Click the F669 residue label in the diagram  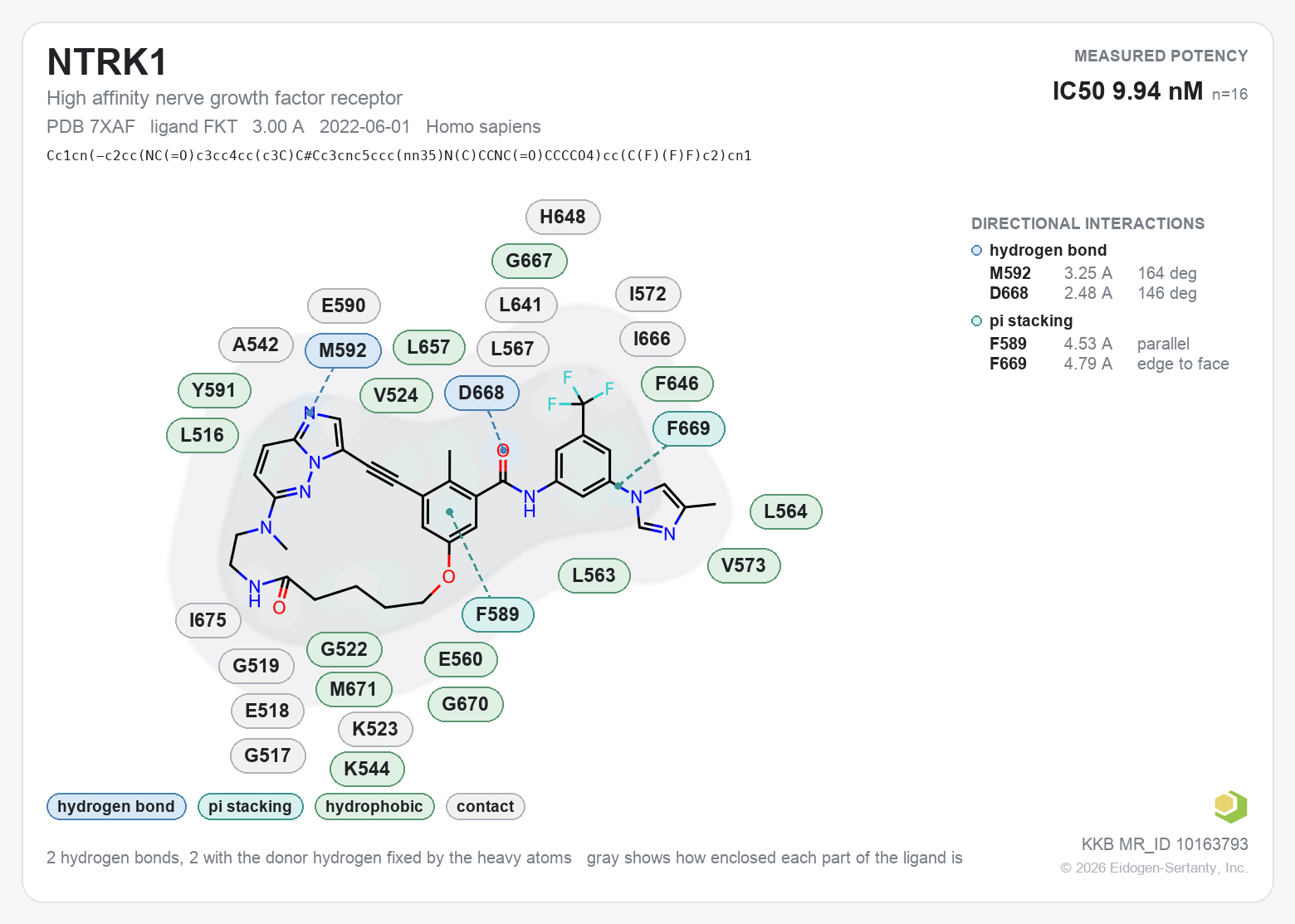click(x=688, y=428)
